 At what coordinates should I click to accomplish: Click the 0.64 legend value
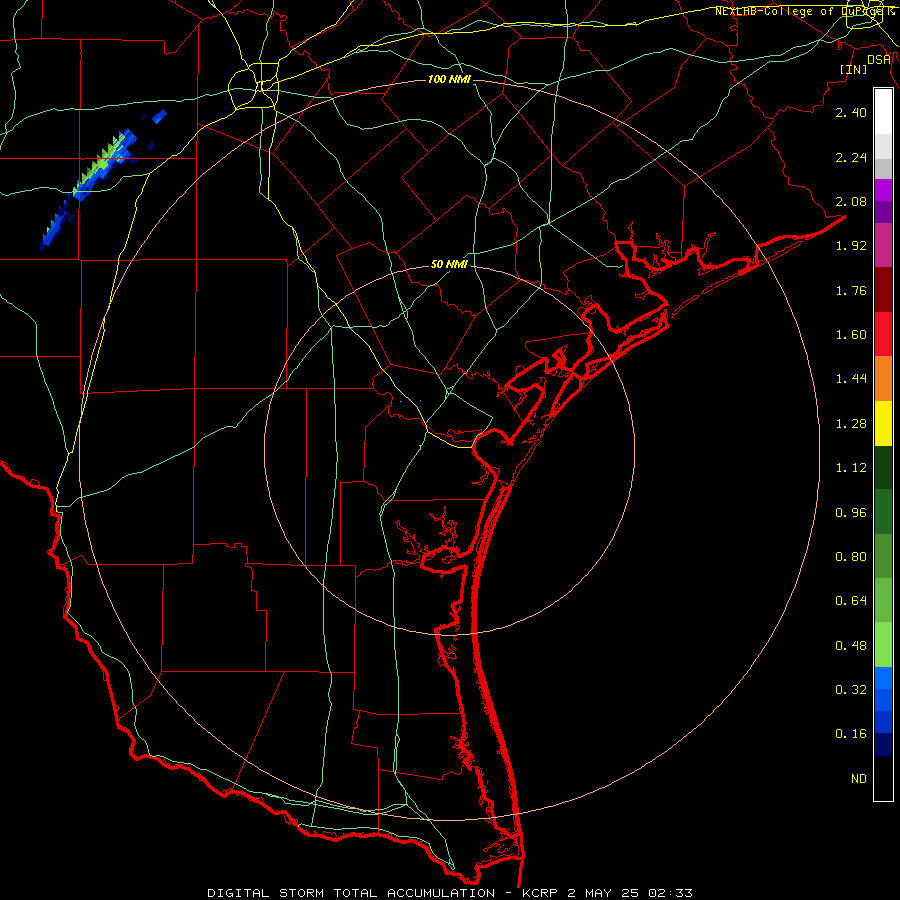[851, 601]
